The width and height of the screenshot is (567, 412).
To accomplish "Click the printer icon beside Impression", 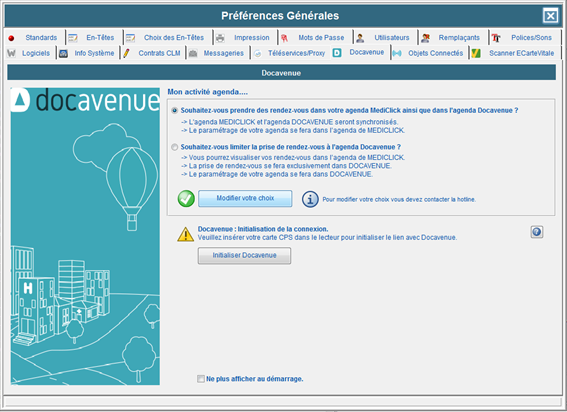I will tap(220, 38).
